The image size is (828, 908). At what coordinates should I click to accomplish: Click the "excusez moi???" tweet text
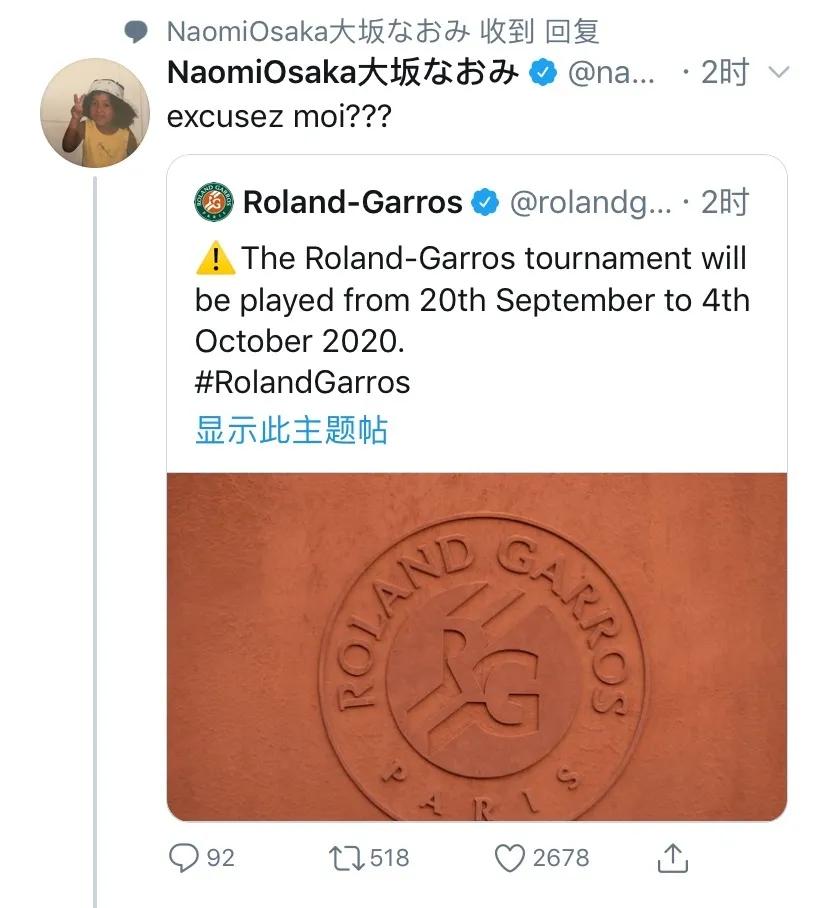tap(279, 116)
